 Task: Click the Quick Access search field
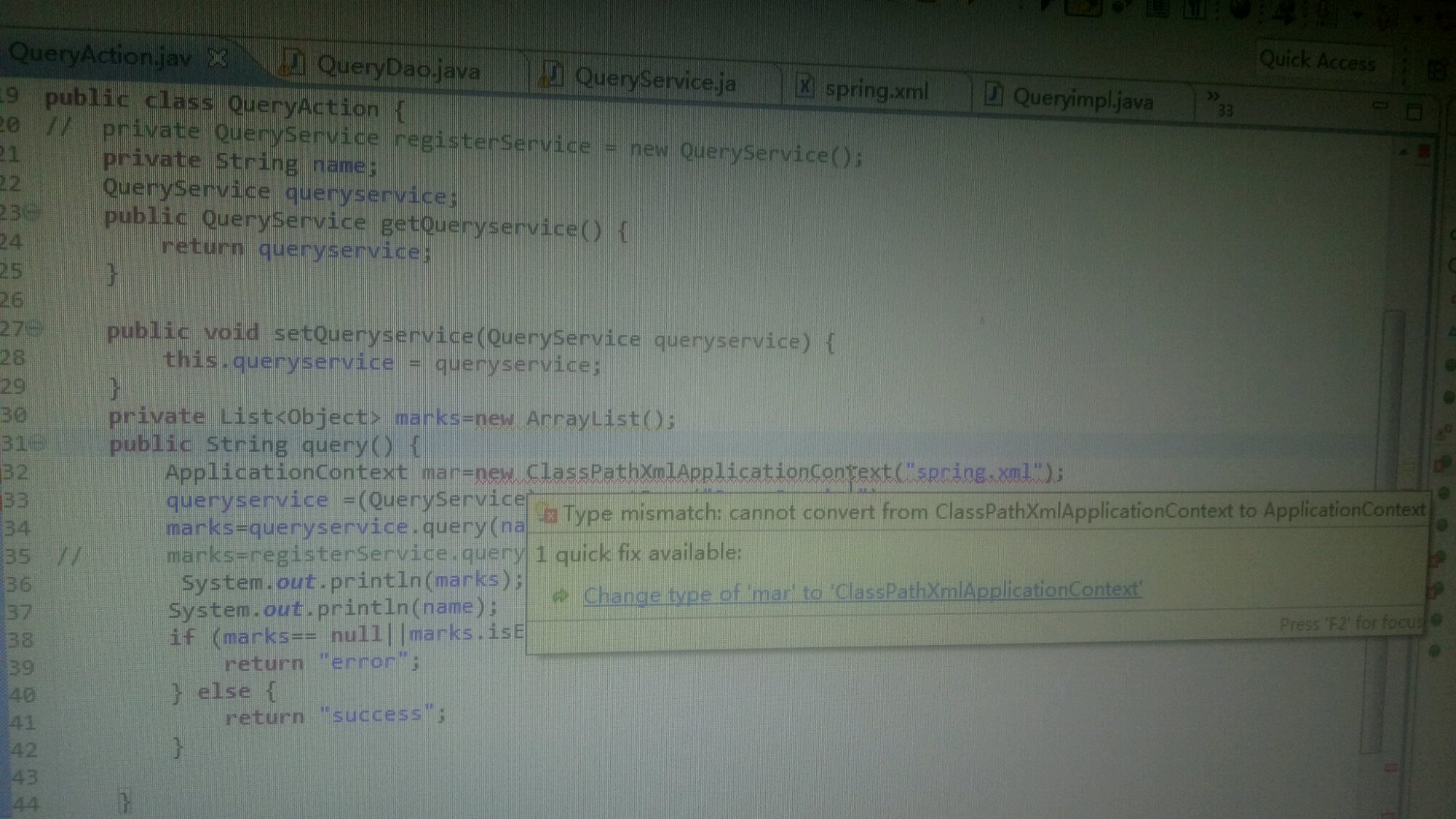(1316, 60)
